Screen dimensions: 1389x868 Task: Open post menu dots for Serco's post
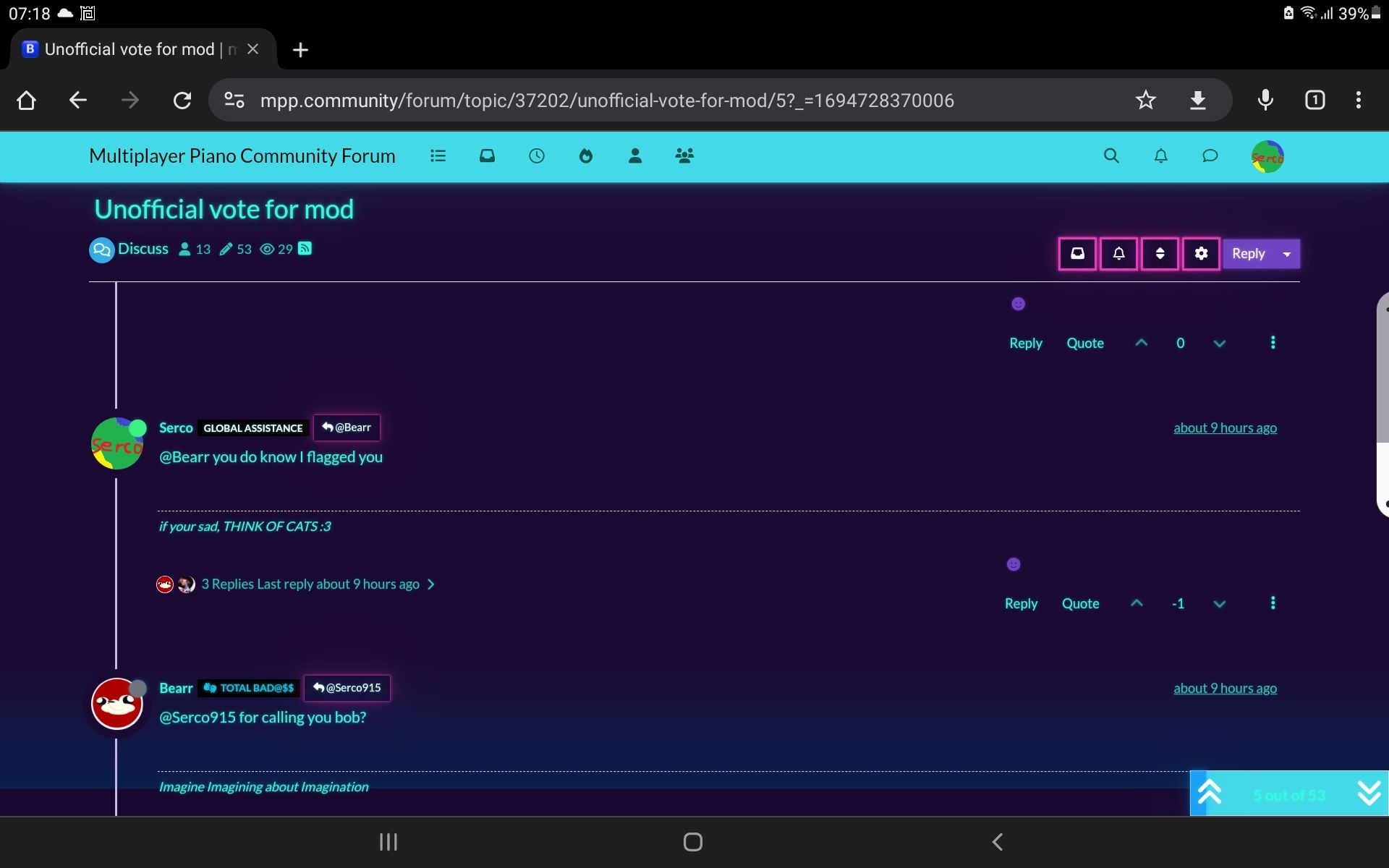1273,603
